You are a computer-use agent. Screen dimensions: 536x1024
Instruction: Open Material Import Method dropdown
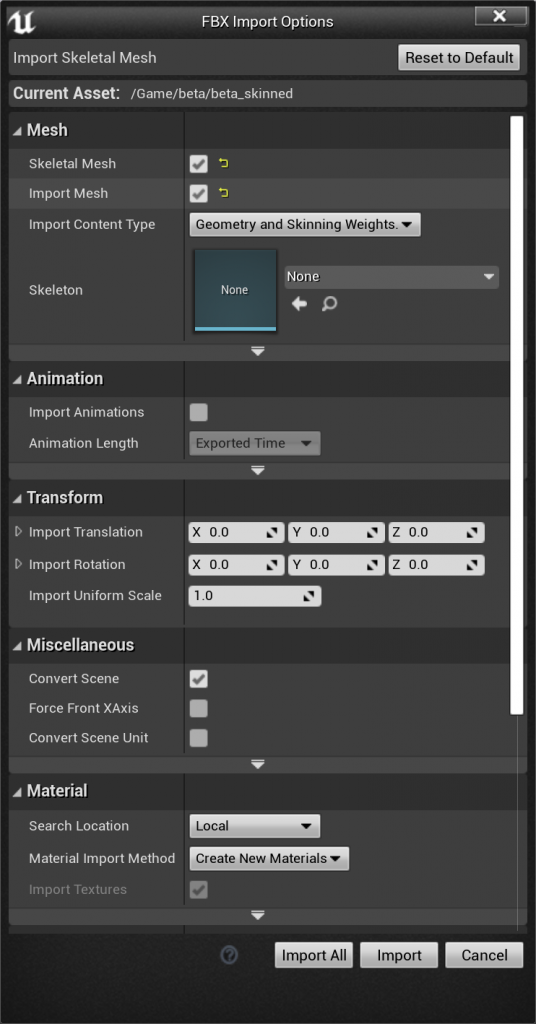point(269,858)
